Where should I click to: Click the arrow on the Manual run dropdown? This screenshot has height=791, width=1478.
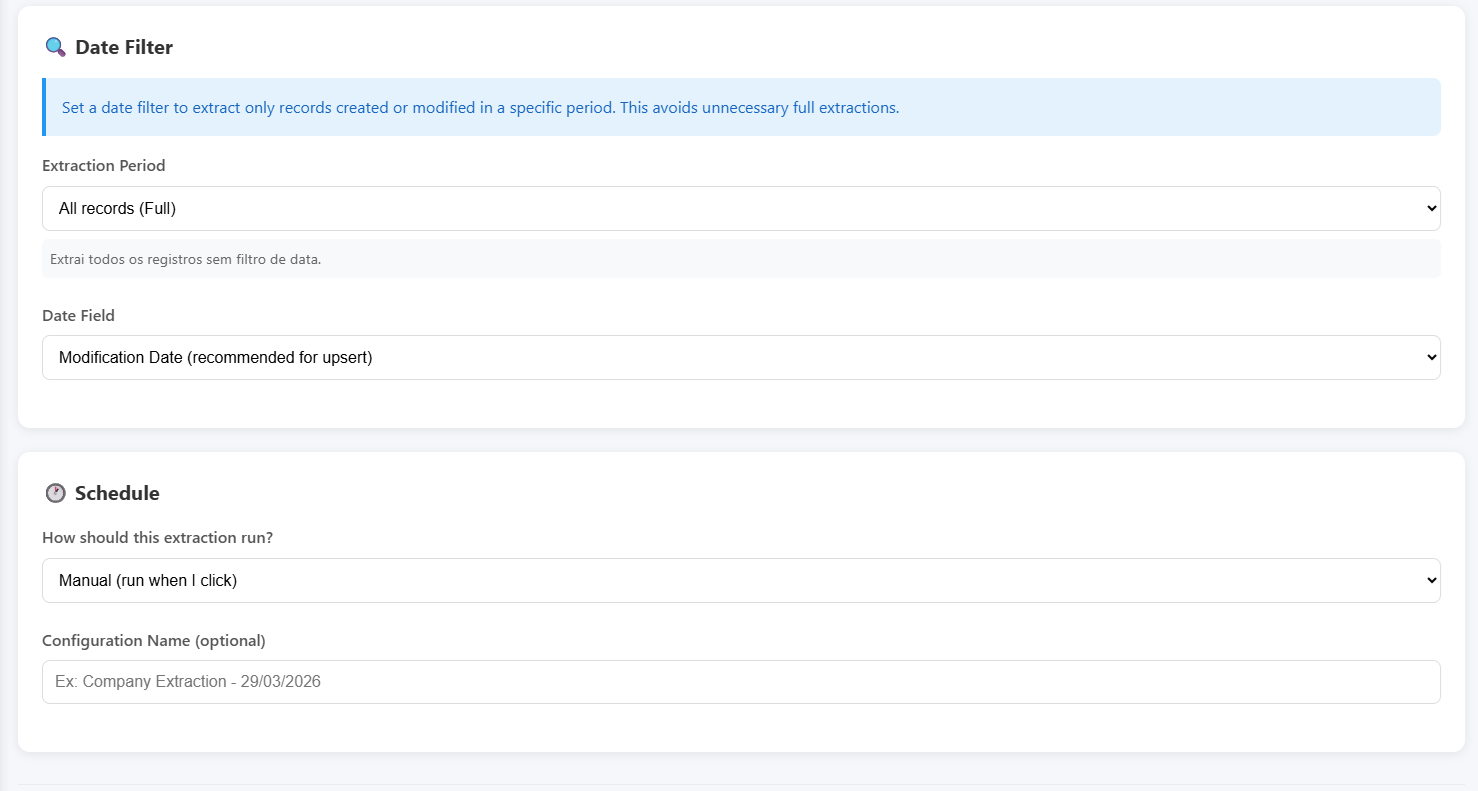tap(1431, 580)
